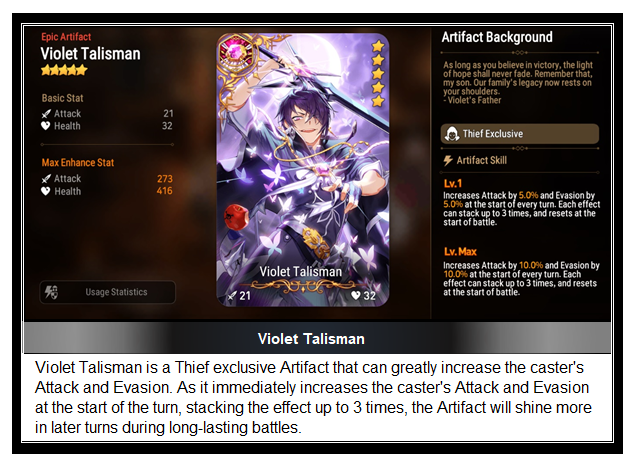Click the five-star rating under the title
The width and height of the screenshot is (628, 458).
(64, 70)
